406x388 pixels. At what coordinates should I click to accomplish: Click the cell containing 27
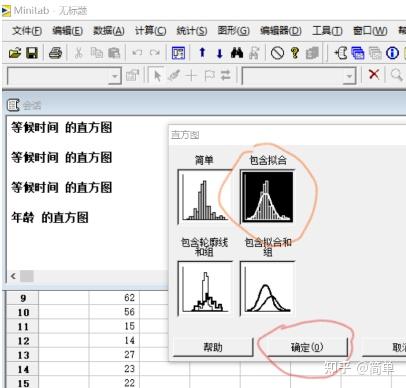click(x=114, y=355)
